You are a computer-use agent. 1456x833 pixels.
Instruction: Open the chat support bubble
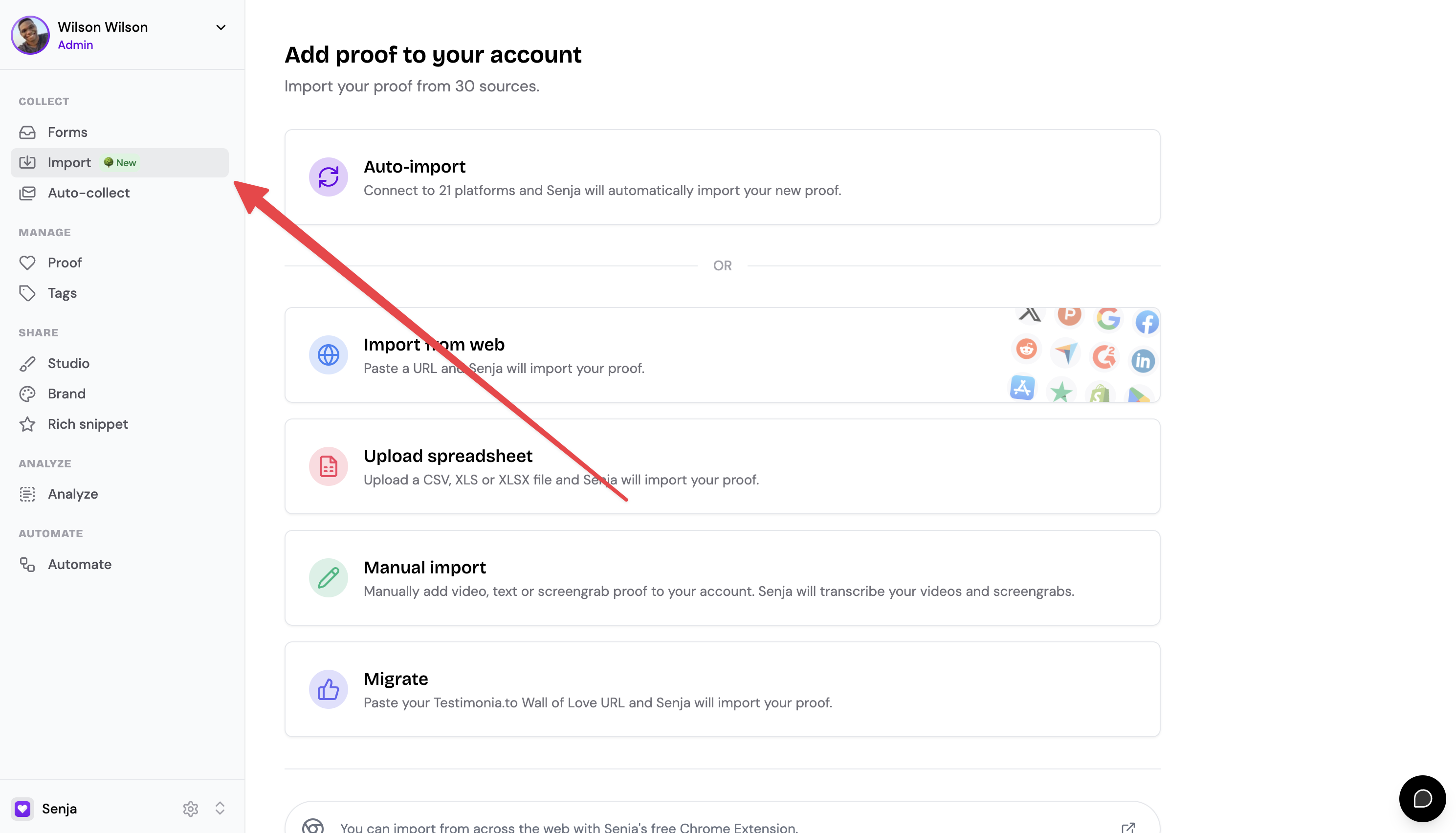[1422, 799]
